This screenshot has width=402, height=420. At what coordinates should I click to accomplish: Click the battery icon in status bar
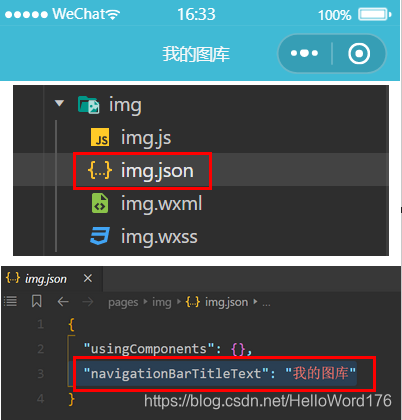tap(375, 14)
